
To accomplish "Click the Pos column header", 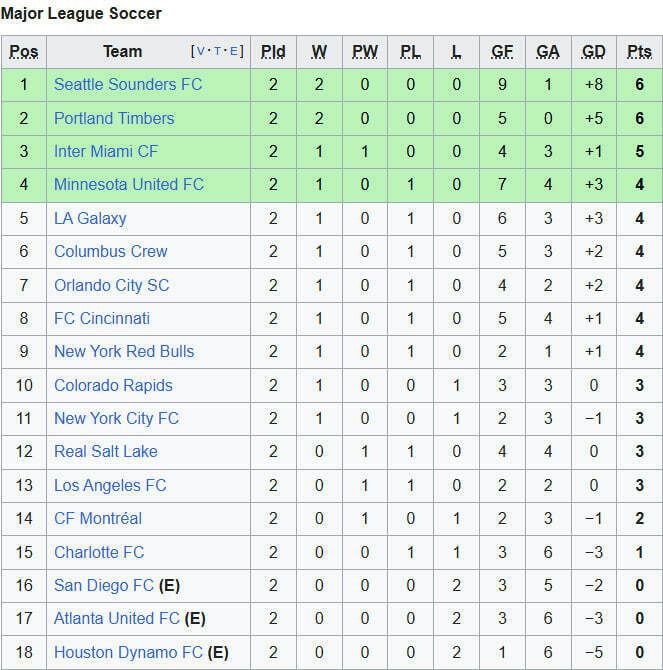I will coord(24,52).
